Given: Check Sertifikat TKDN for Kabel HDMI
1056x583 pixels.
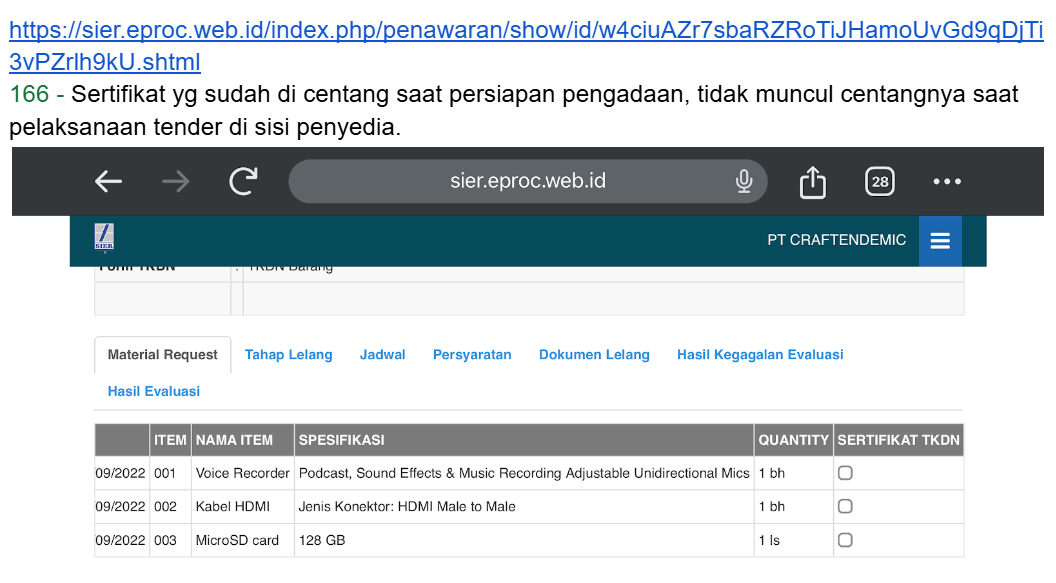Looking at the screenshot, I should 845,506.
